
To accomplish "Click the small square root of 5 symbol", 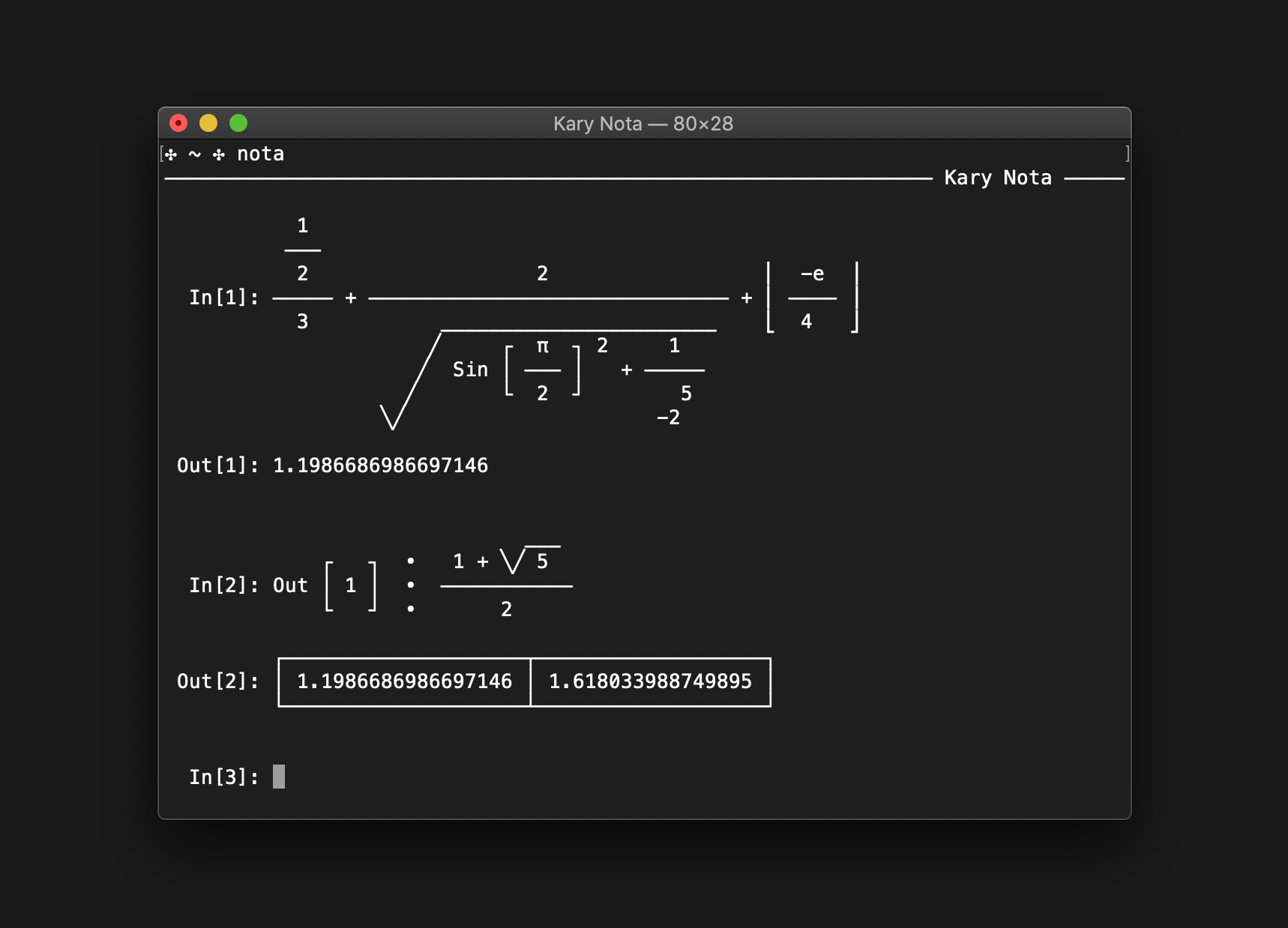I will pos(514,561).
